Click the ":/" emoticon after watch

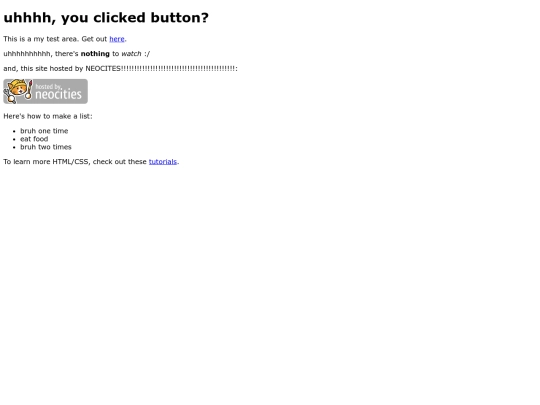coord(147,54)
